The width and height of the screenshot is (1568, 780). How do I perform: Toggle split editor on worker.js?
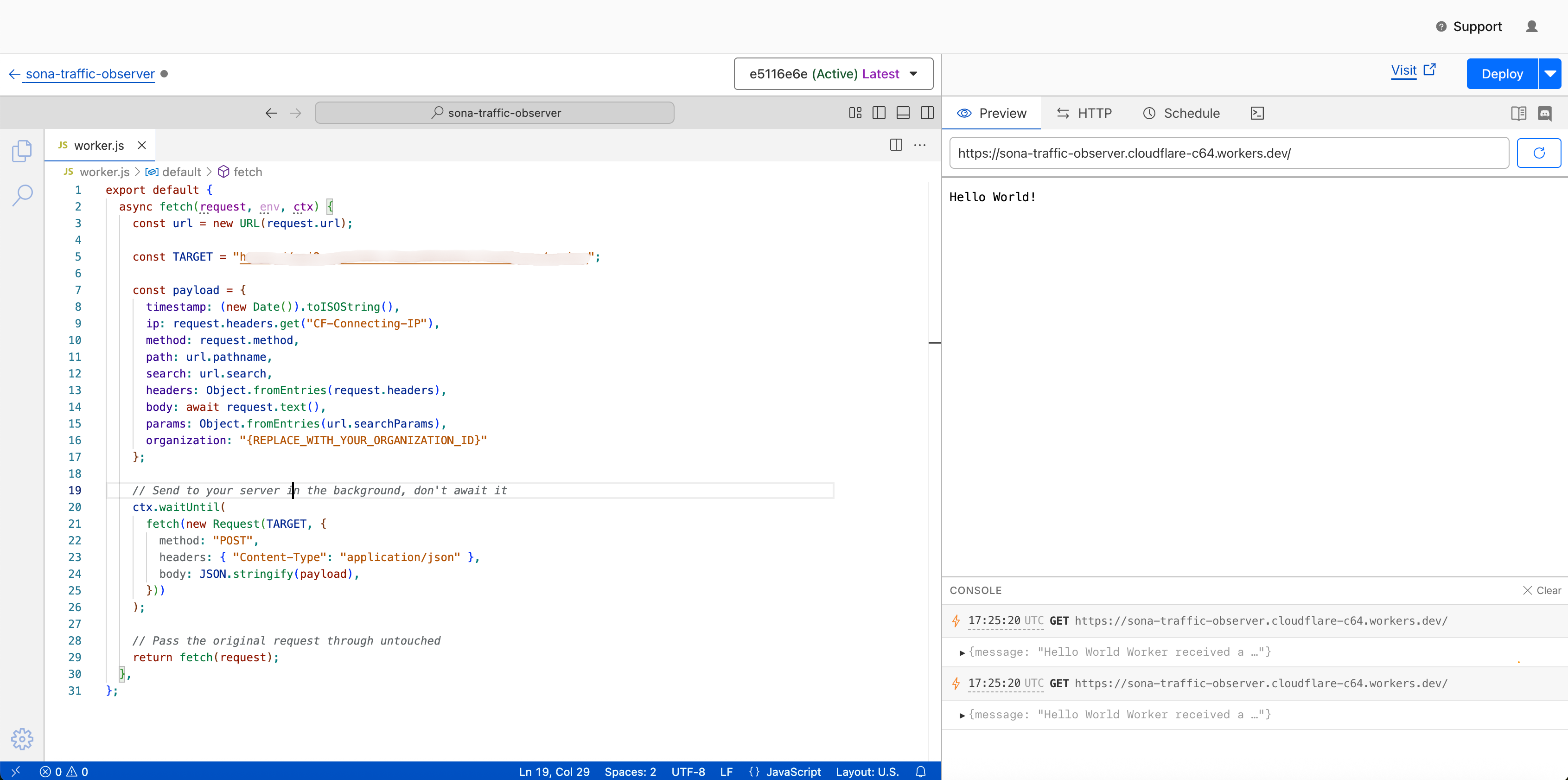(896, 145)
